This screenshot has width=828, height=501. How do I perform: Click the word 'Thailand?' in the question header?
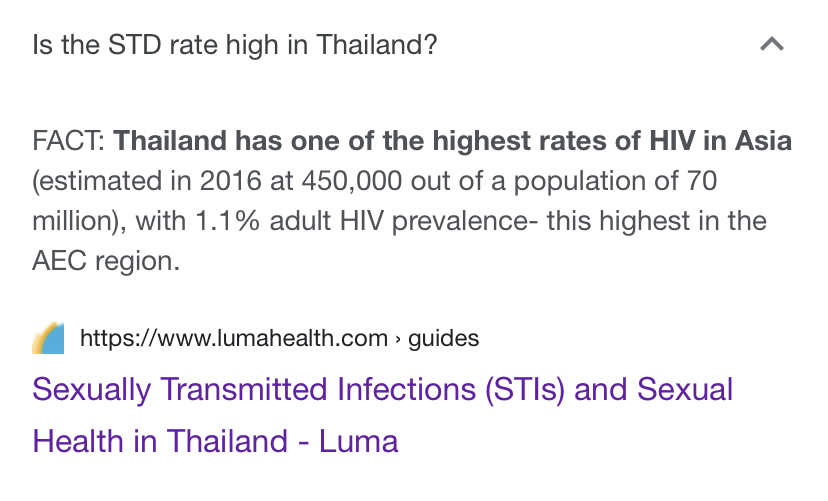point(377,44)
